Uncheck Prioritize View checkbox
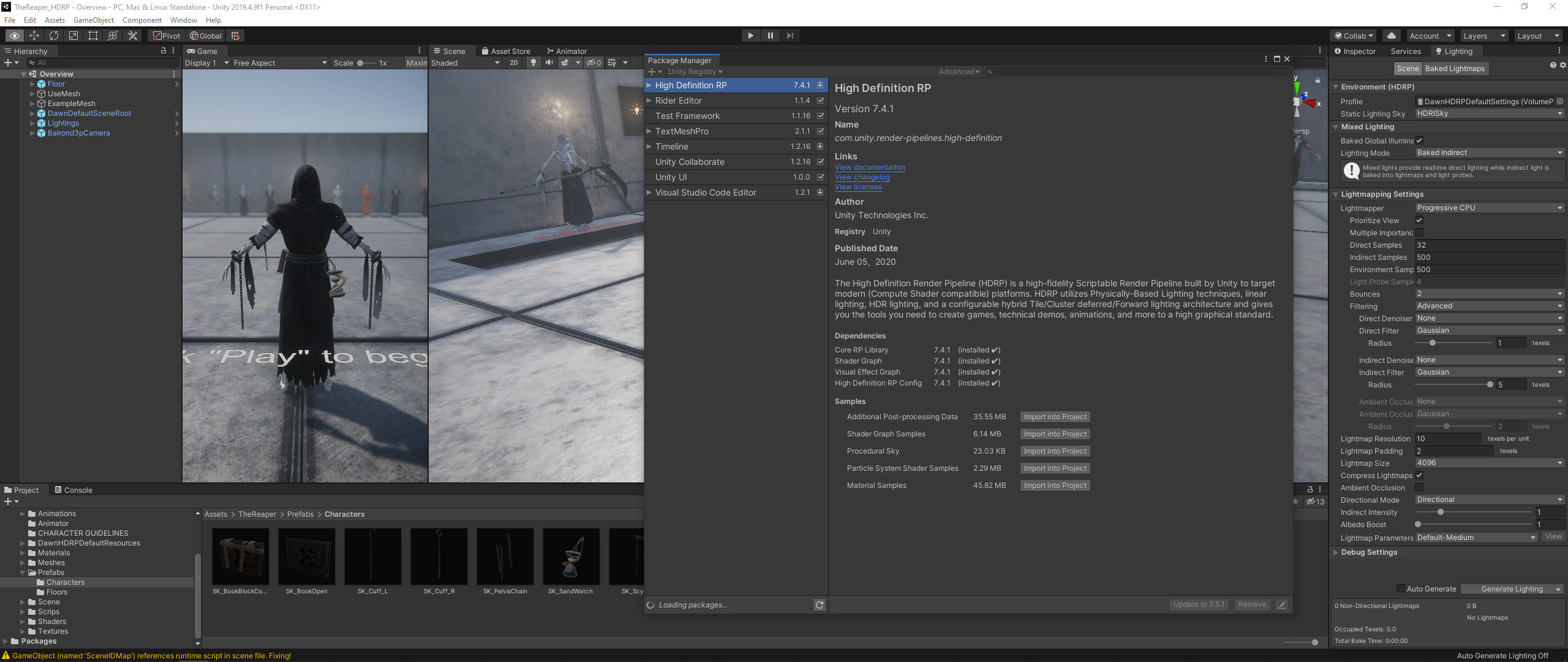1568x662 pixels. point(1419,220)
